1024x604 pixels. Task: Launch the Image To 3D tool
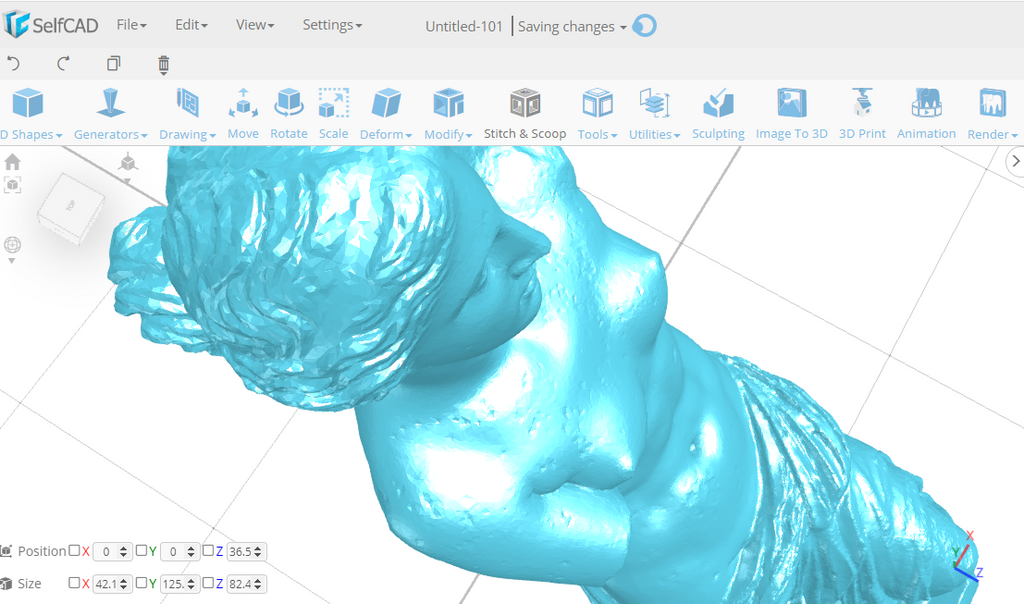click(791, 114)
